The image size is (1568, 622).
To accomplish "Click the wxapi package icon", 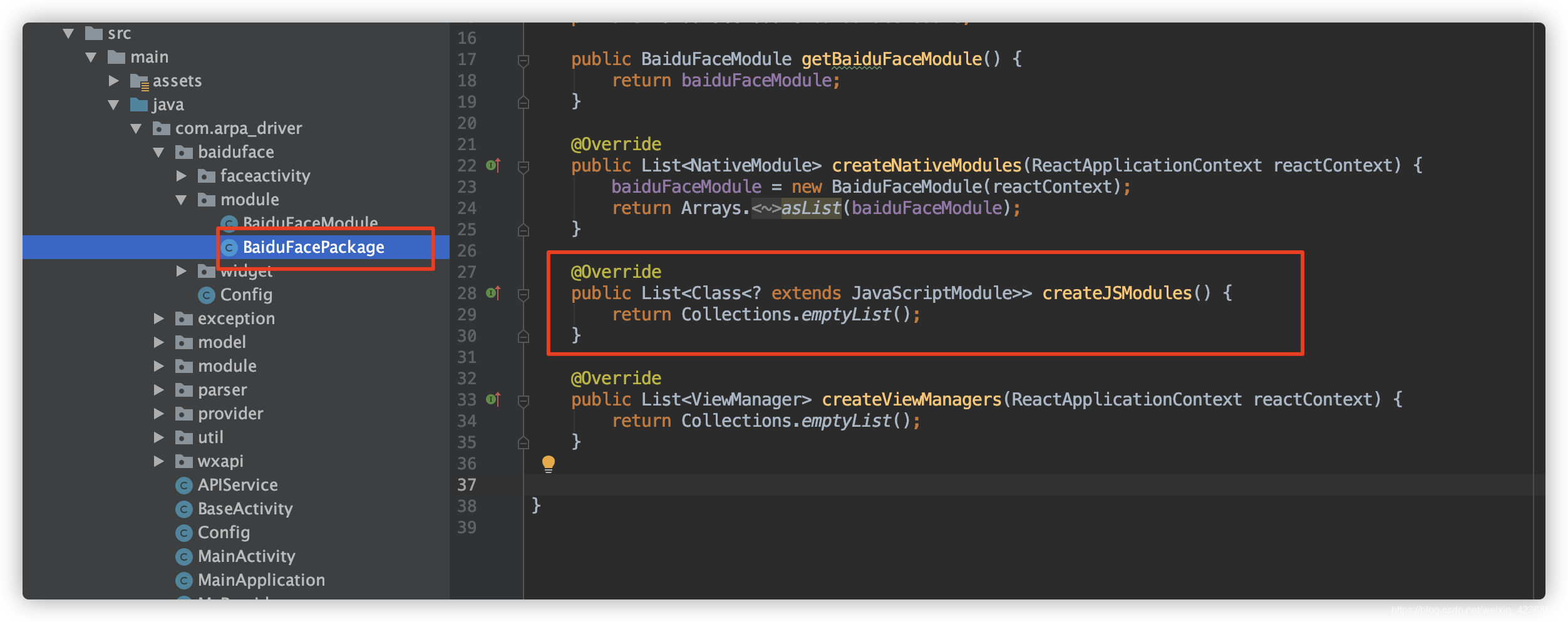I will 184,461.
